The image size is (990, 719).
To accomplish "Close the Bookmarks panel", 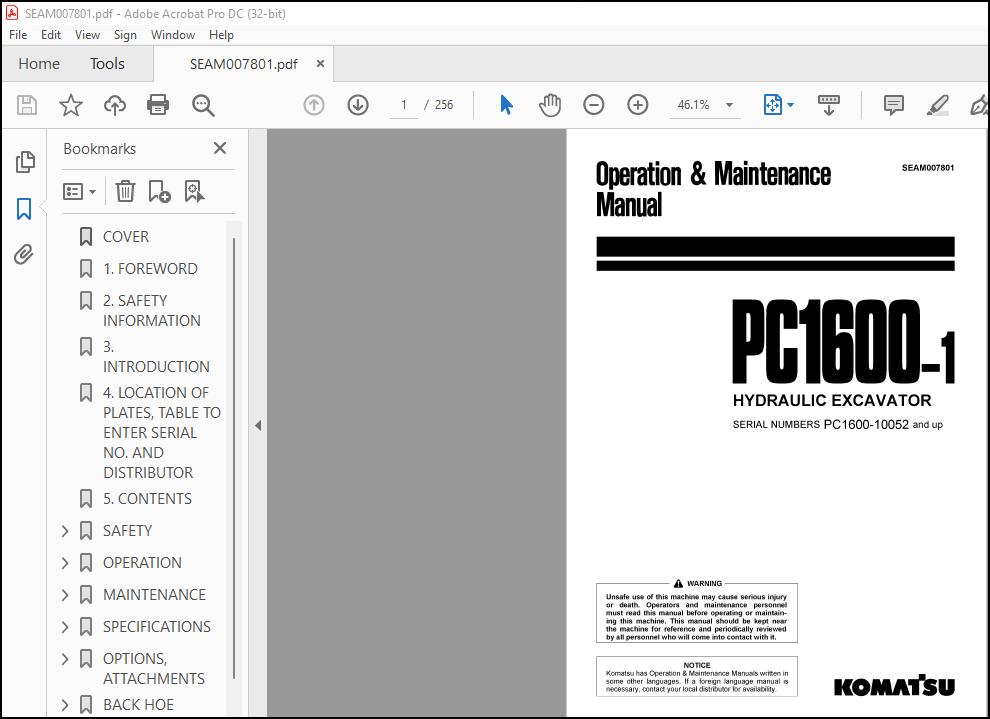I will tap(220, 148).
